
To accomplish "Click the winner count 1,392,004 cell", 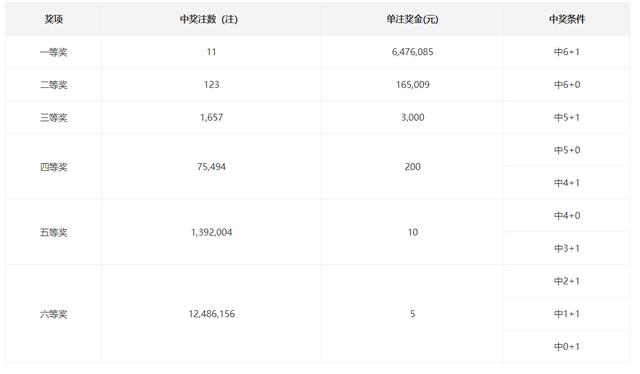I will pyautogui.click(x=211, y=232).
